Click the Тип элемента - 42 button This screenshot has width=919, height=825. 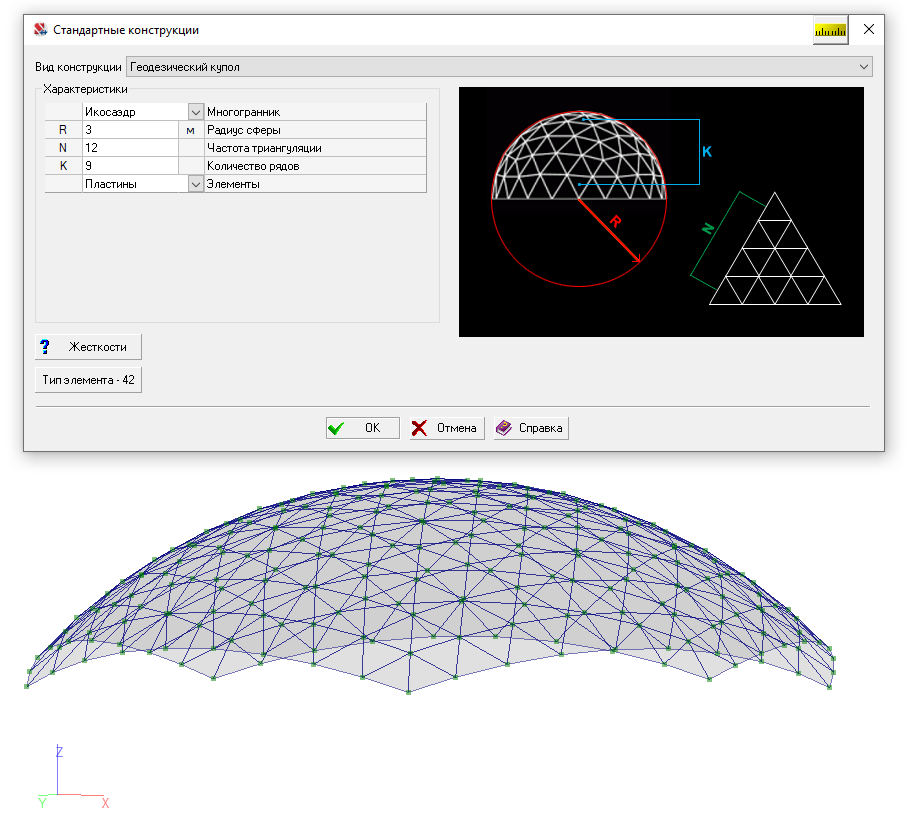[89, 380]
